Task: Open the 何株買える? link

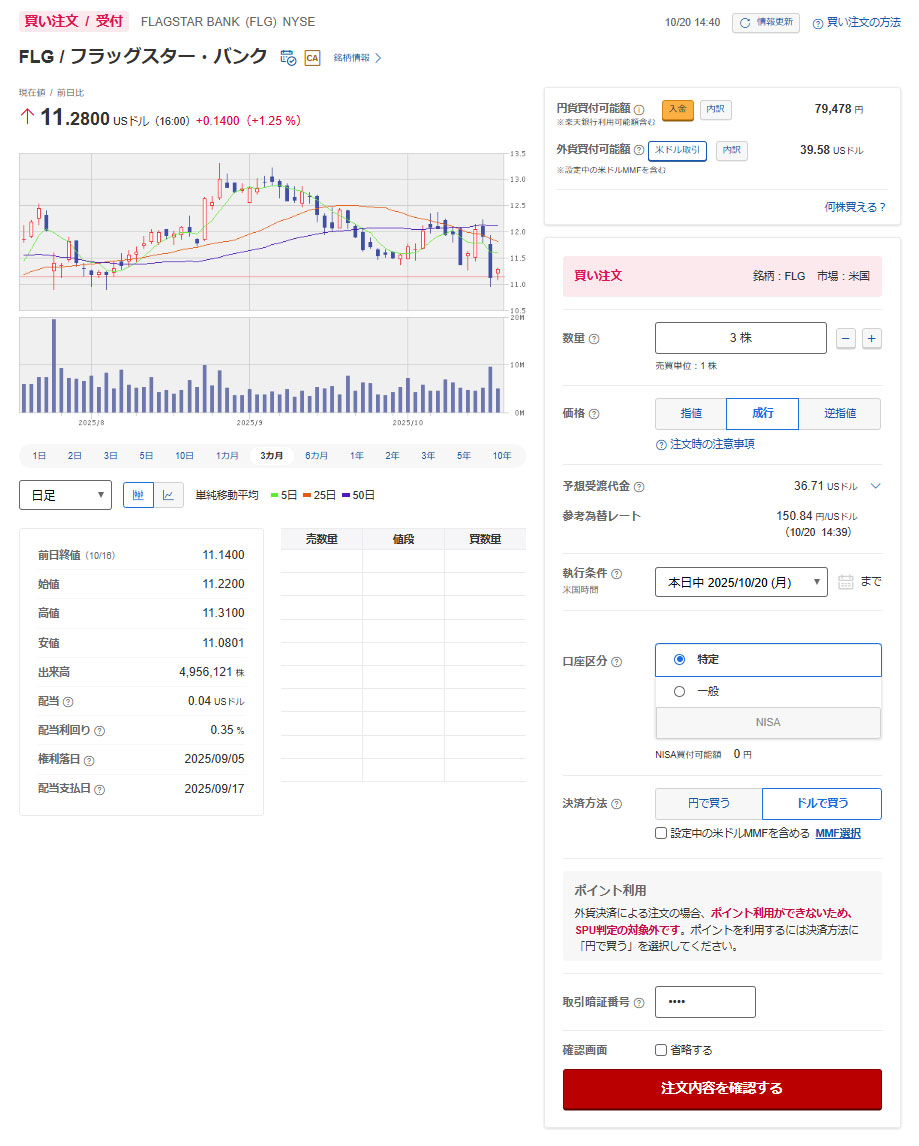Action: [855, 207]
